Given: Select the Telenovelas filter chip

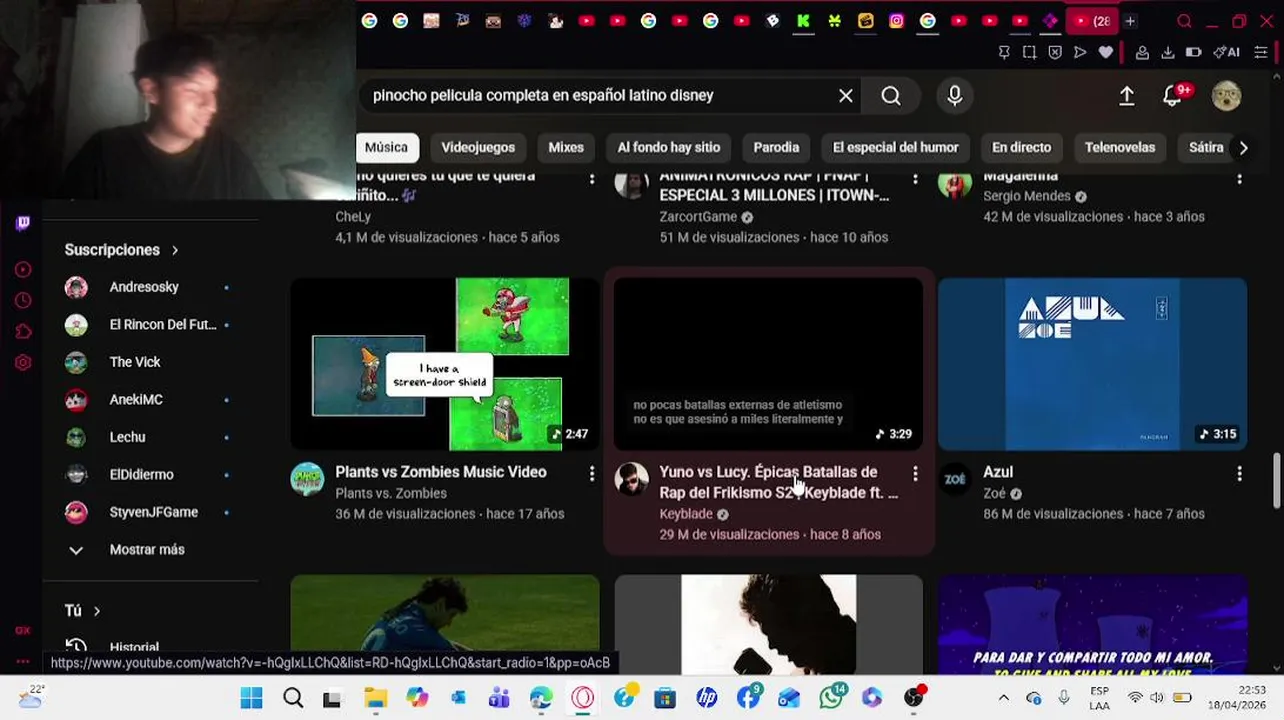Looking at the screenshot, I should pos(1120,147).
